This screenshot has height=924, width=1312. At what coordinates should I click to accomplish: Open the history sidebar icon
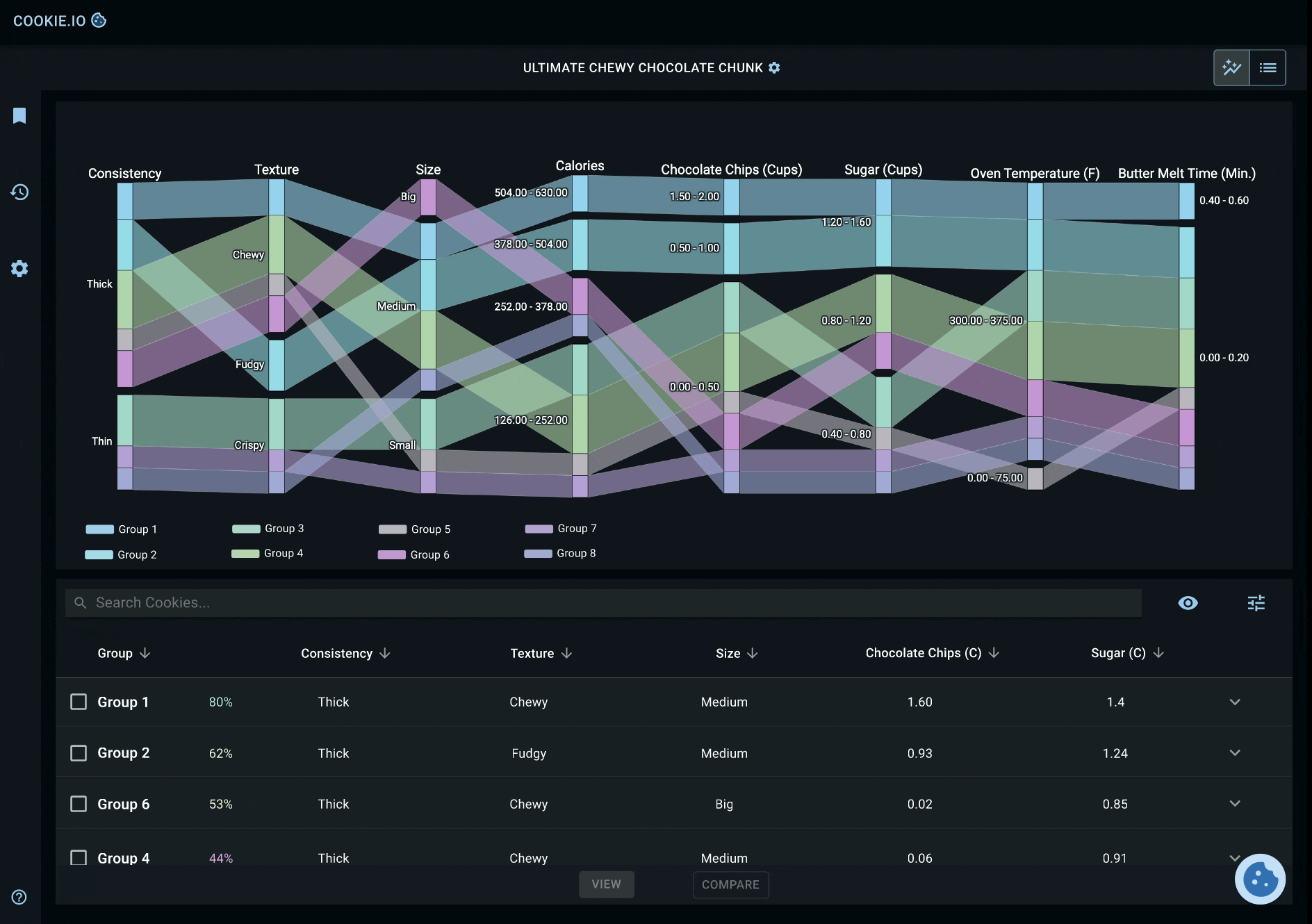coord(19,192)
